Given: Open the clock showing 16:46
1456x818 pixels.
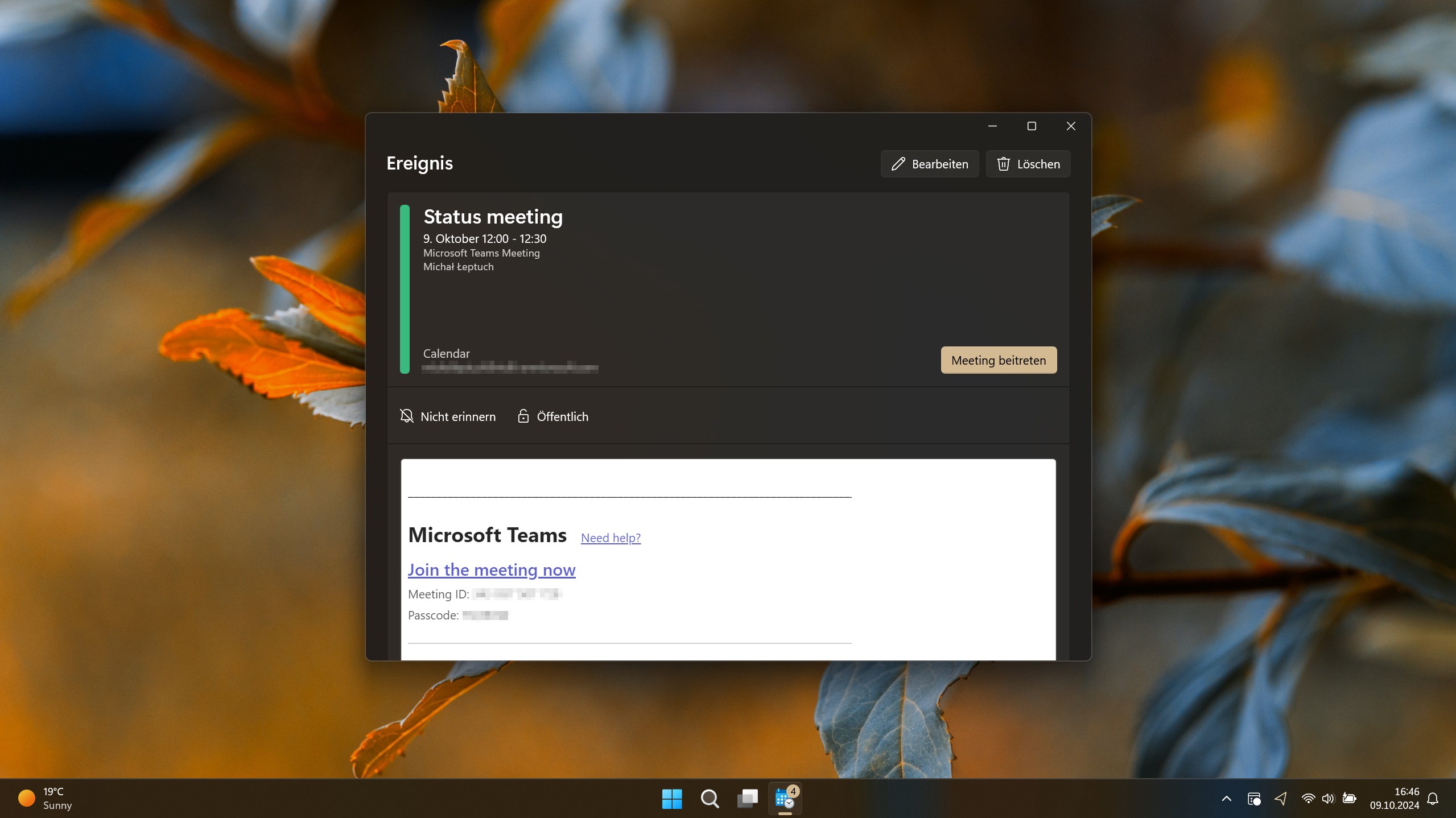Looking at the screenshot, I should (x=1394, y=799).
